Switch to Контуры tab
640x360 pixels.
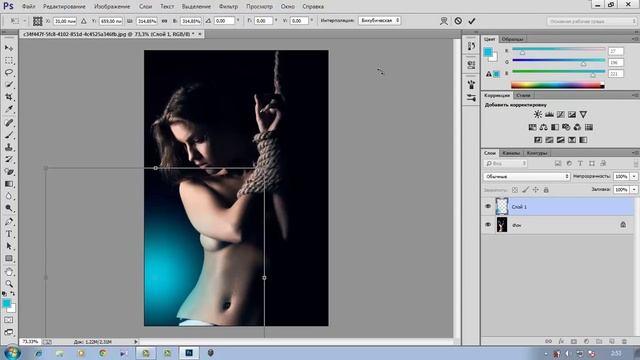tap(536, 153)
